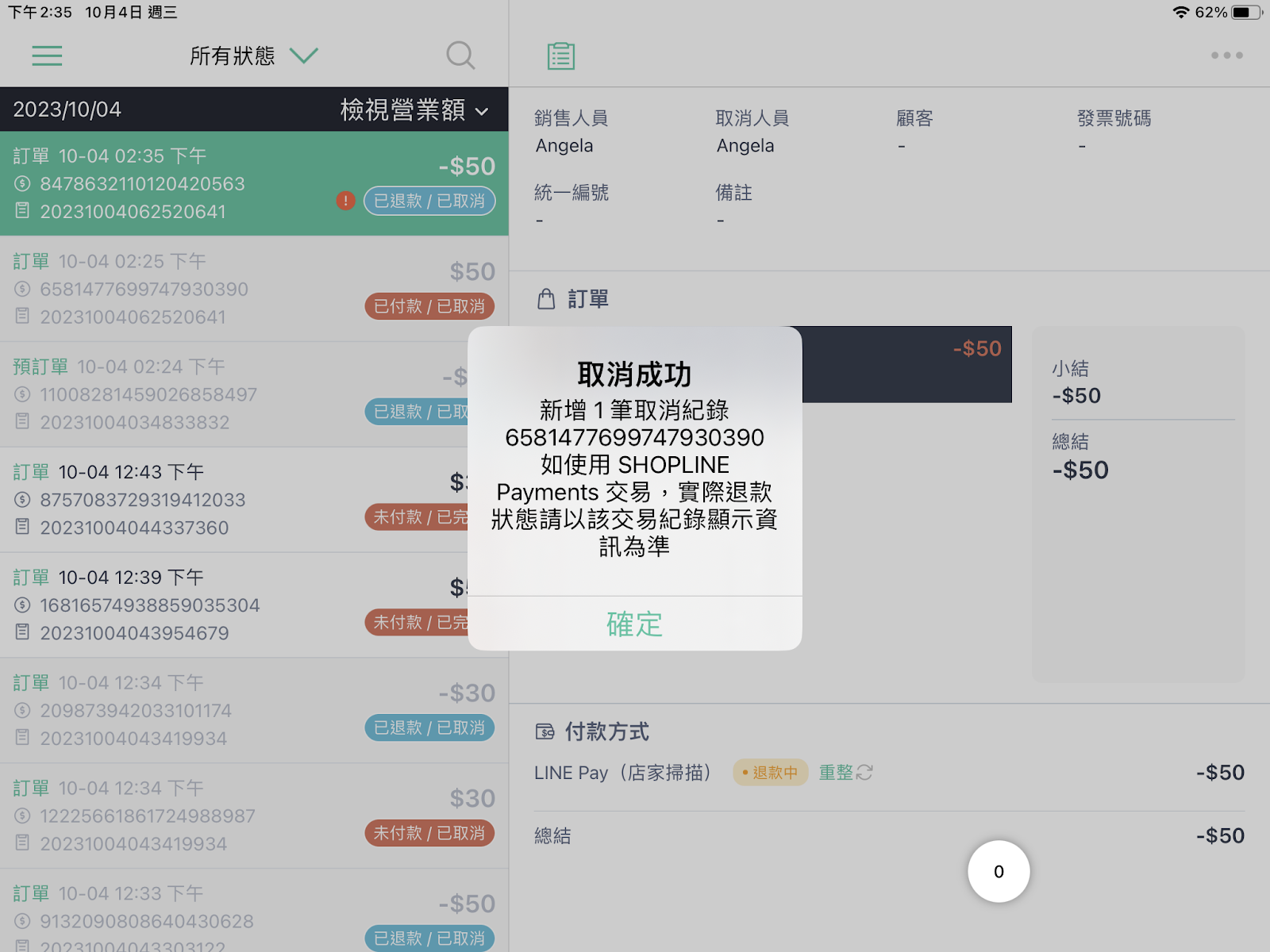Viewport: 1270px width, 952px height.
Task: Expand the 檢視營業額 revenue dropdown
Action: pos(414,109)
